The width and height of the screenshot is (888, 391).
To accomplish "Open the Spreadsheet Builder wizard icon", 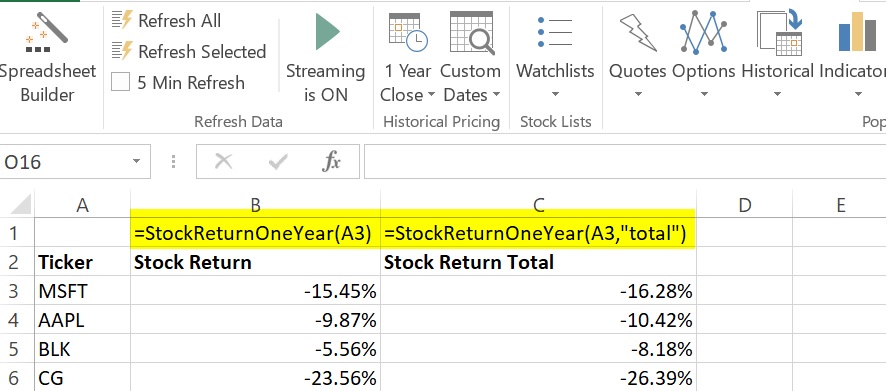I will tap(47, 34).
